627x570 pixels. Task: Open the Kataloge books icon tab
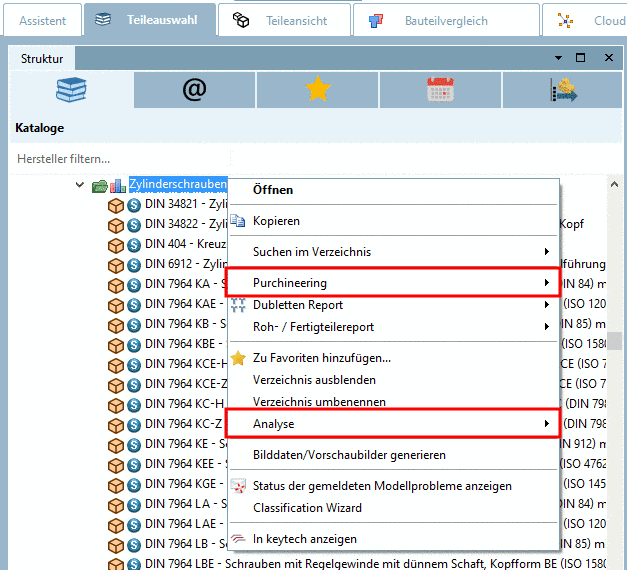pyautogui.click(x=71, y=90)
